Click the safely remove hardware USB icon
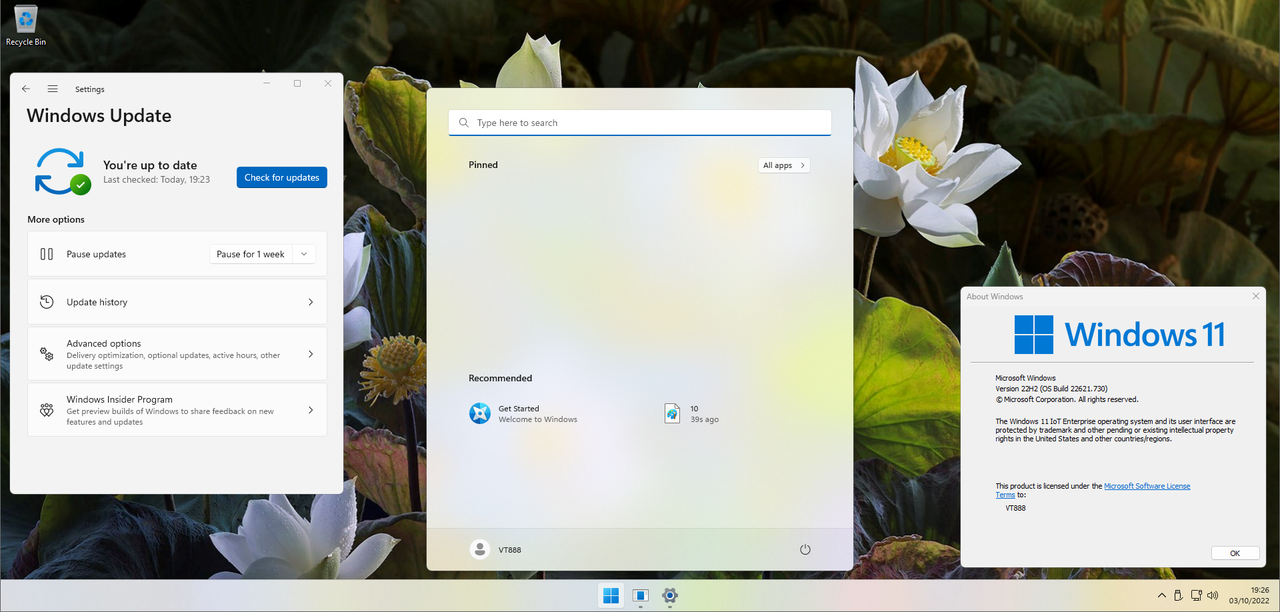This screenshot has height=612, width=1280. [1178, 595]
